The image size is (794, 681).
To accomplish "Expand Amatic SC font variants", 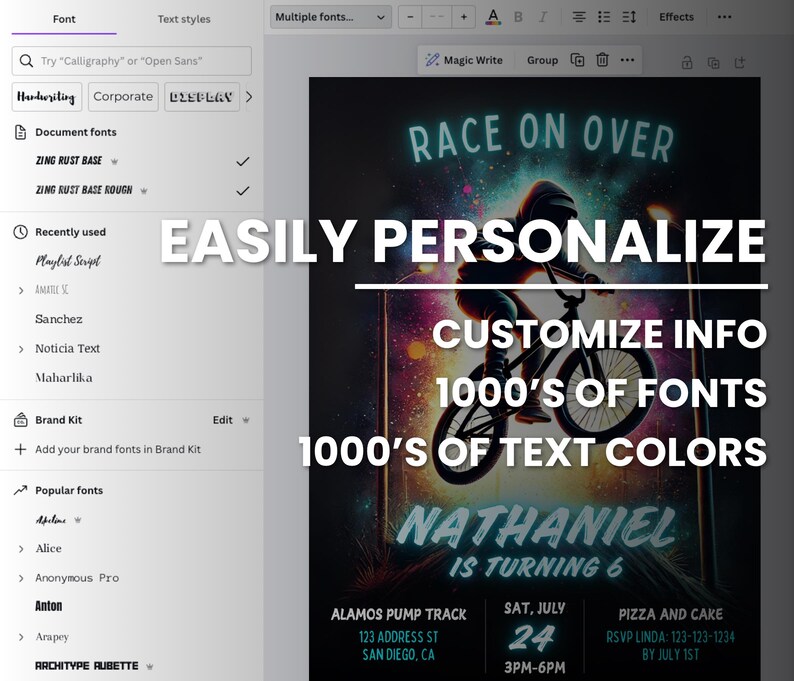I will coord(21,290).
